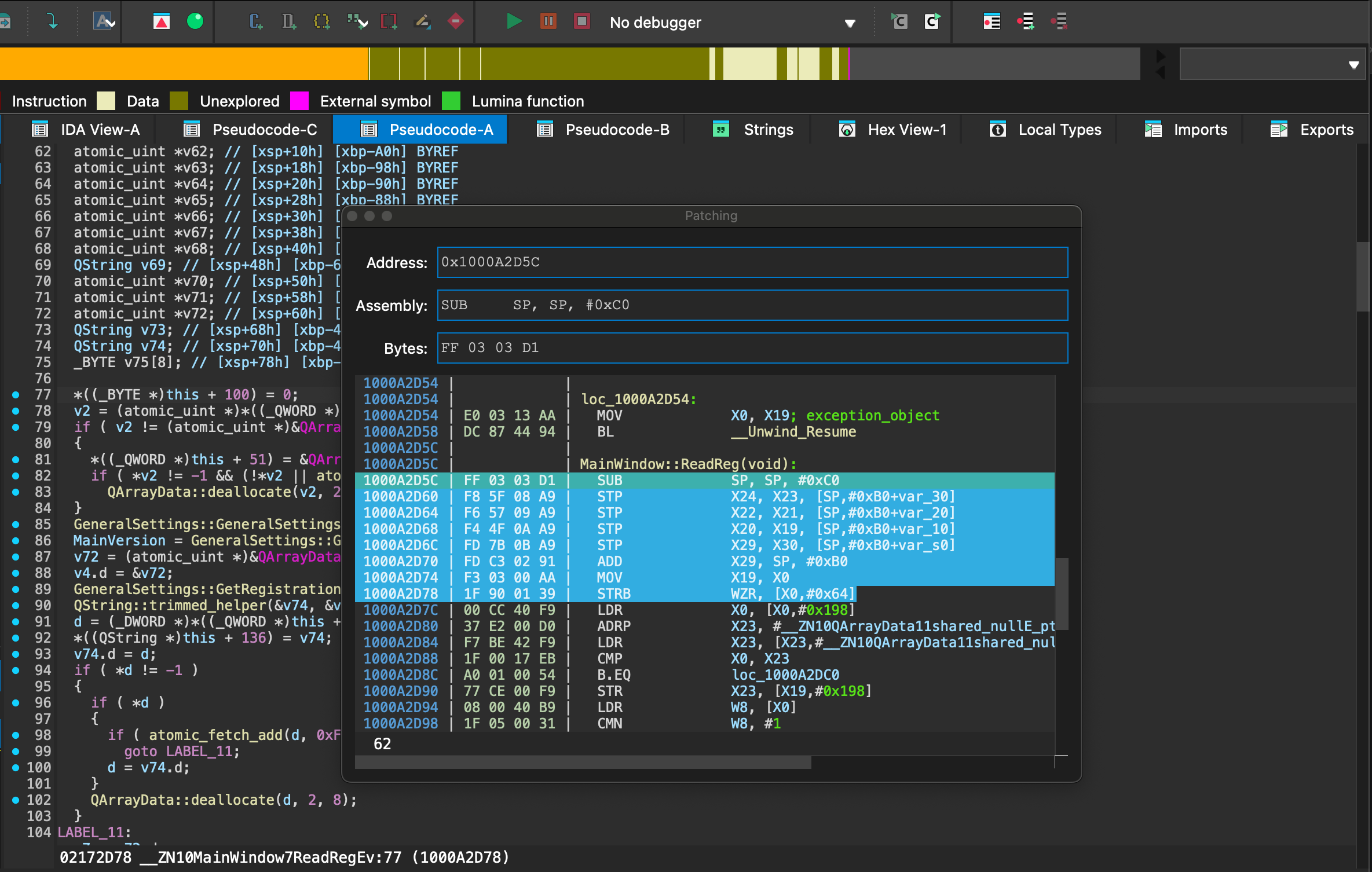Viewport: 1372px width, 872px height.
Task: Select the 1000A2D88 CMP X0, X23 row
Action: click(x=704, y=659)
